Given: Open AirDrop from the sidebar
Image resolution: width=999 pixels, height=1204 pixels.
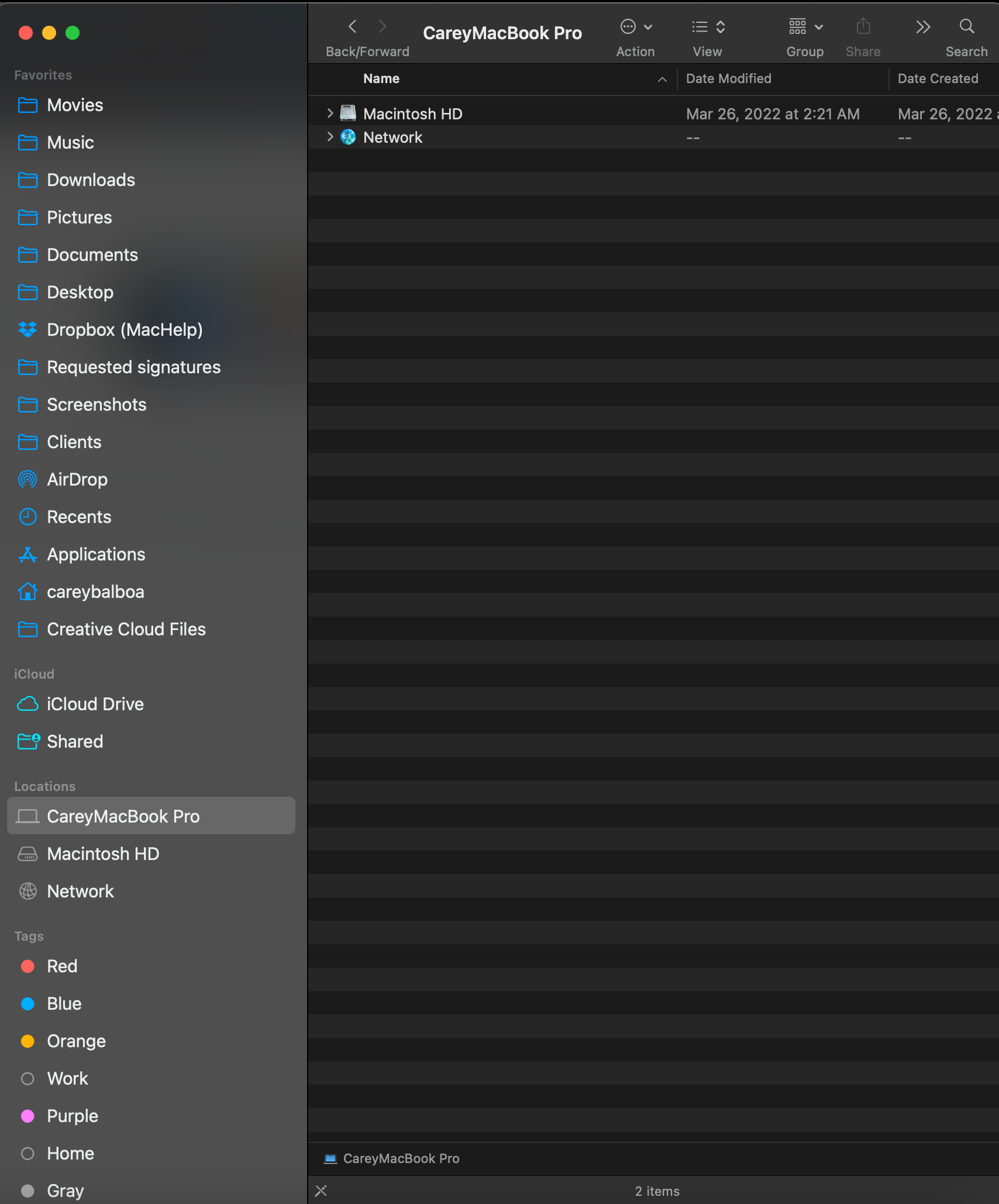Looking at the screenshot, I should click(151, 480).
